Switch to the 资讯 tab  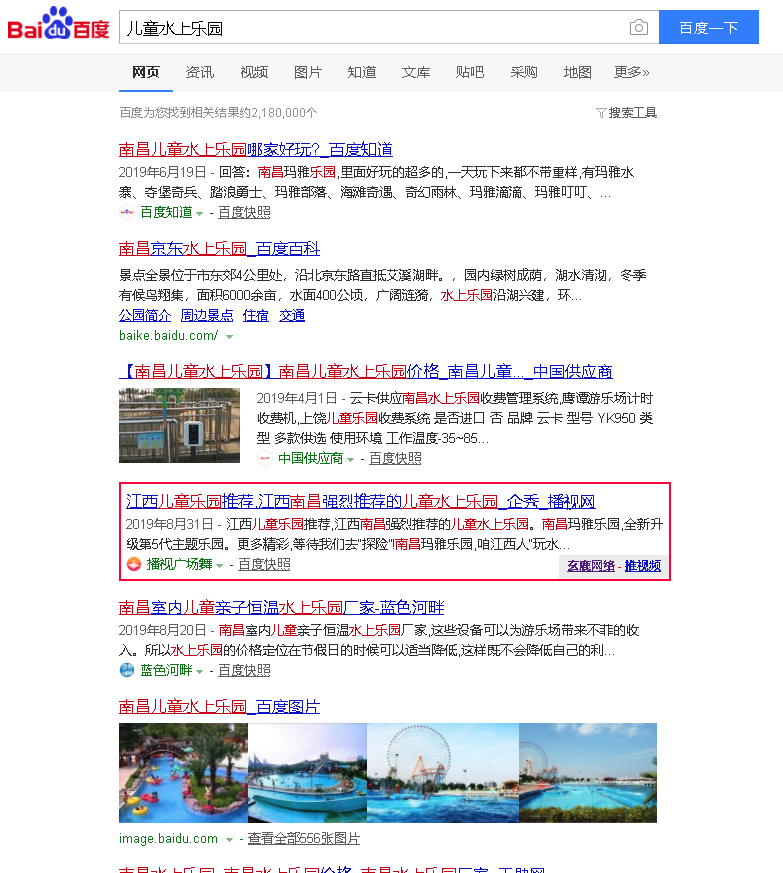[199, 72]
